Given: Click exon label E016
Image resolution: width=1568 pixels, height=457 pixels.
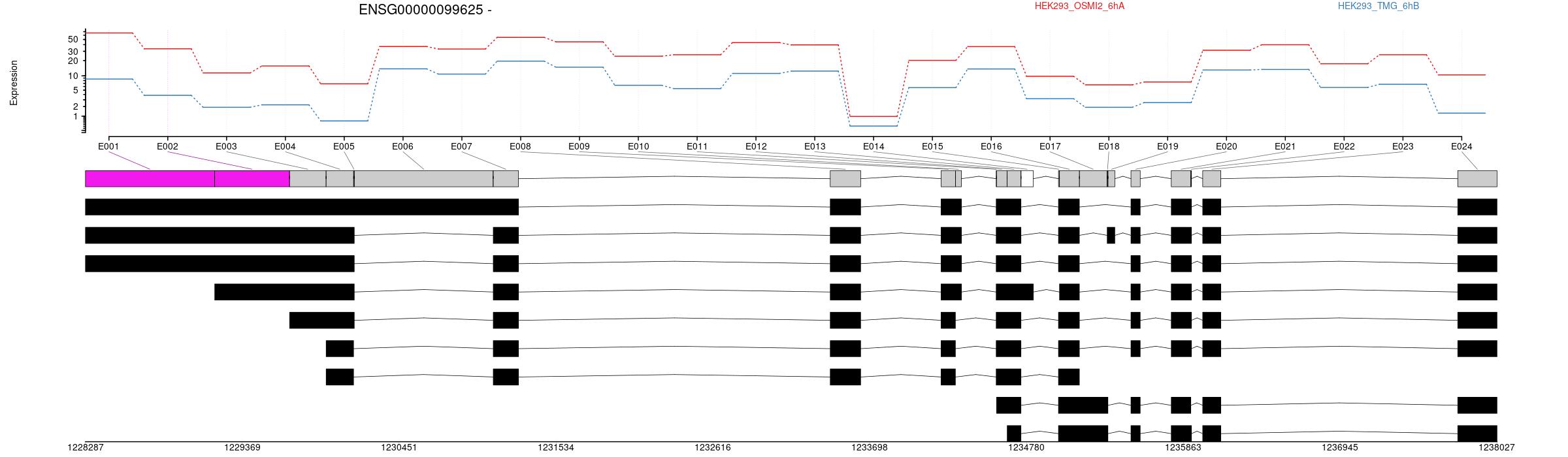Looking at the screenshot, I should 991,146.
